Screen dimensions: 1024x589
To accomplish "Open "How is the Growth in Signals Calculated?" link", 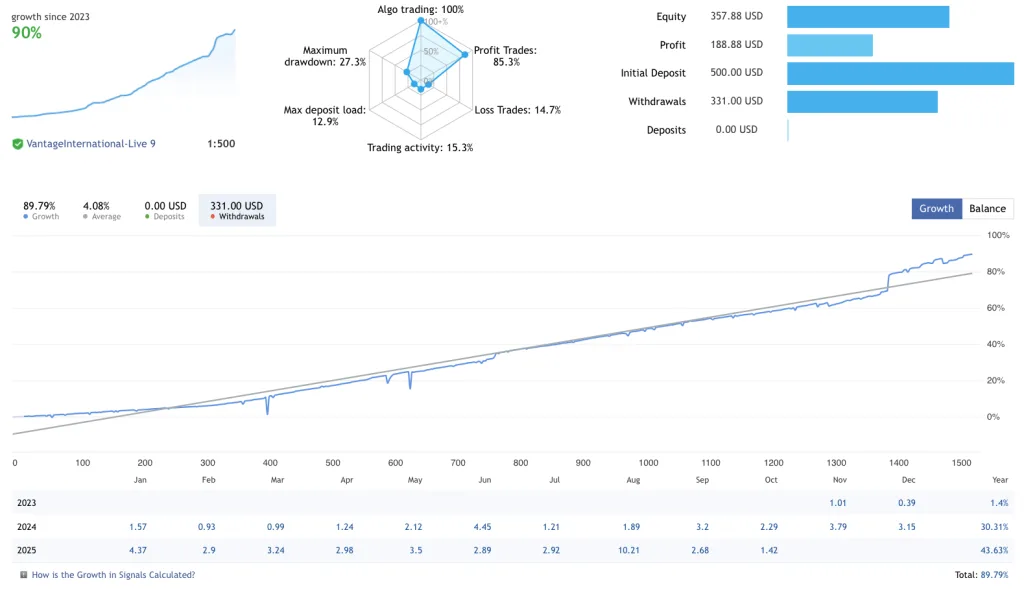I will [113, 575].
